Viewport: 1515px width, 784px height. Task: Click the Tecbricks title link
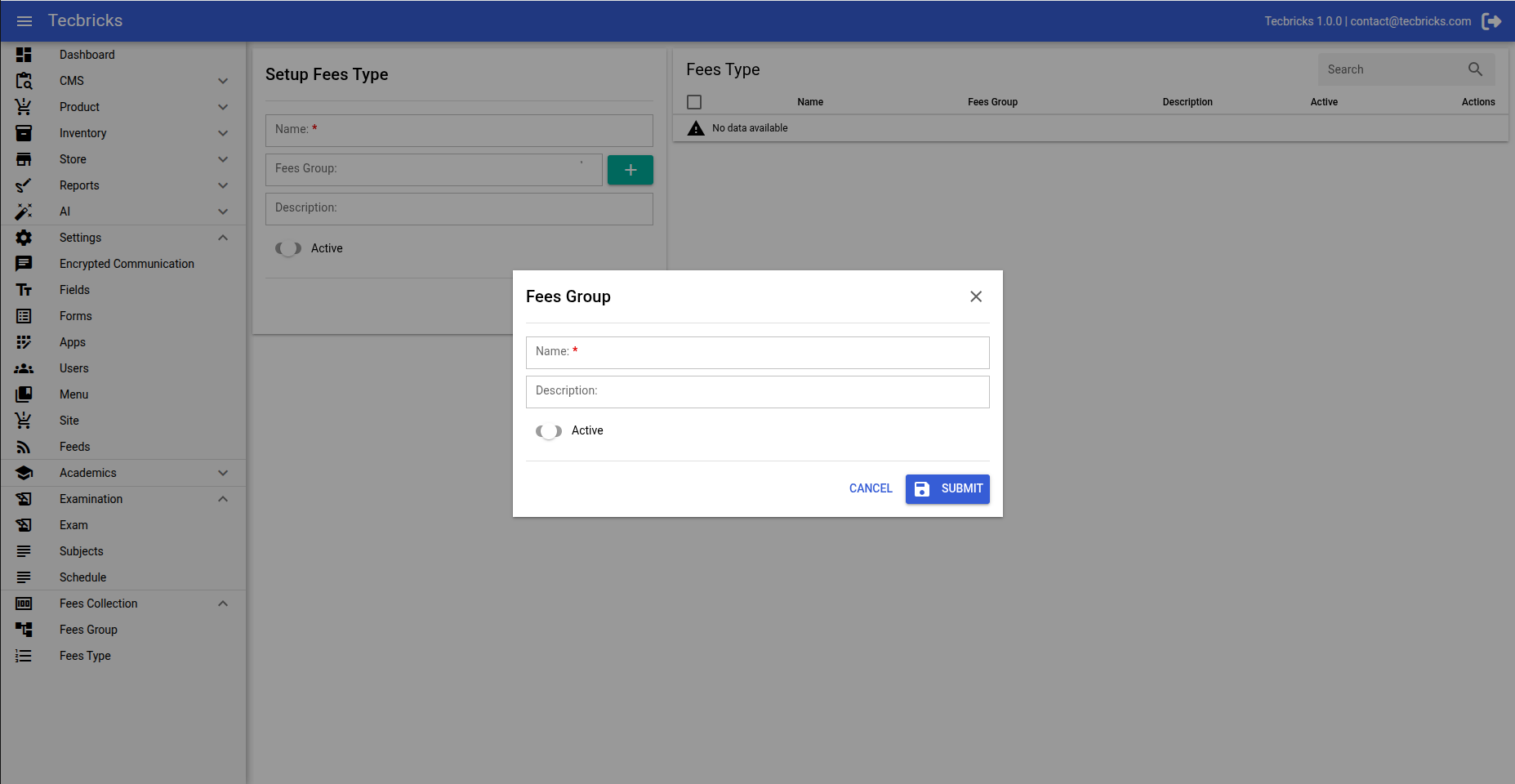(x=85, y=20)
